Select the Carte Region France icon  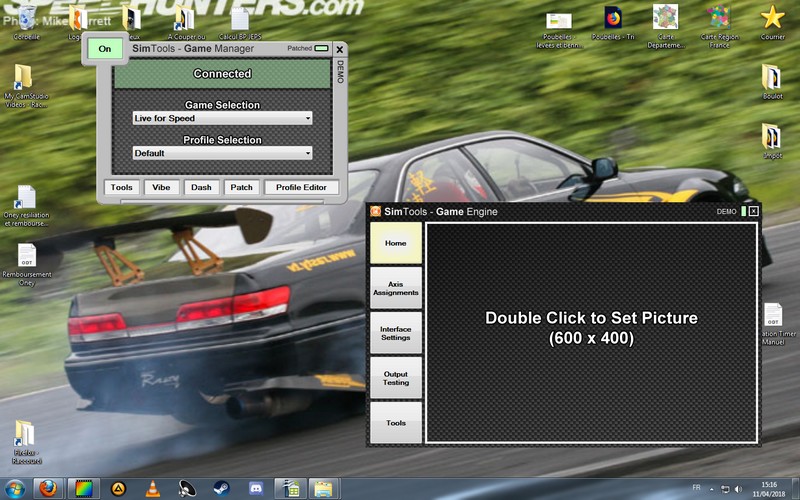pyautogui.click(x=719, y=27)
